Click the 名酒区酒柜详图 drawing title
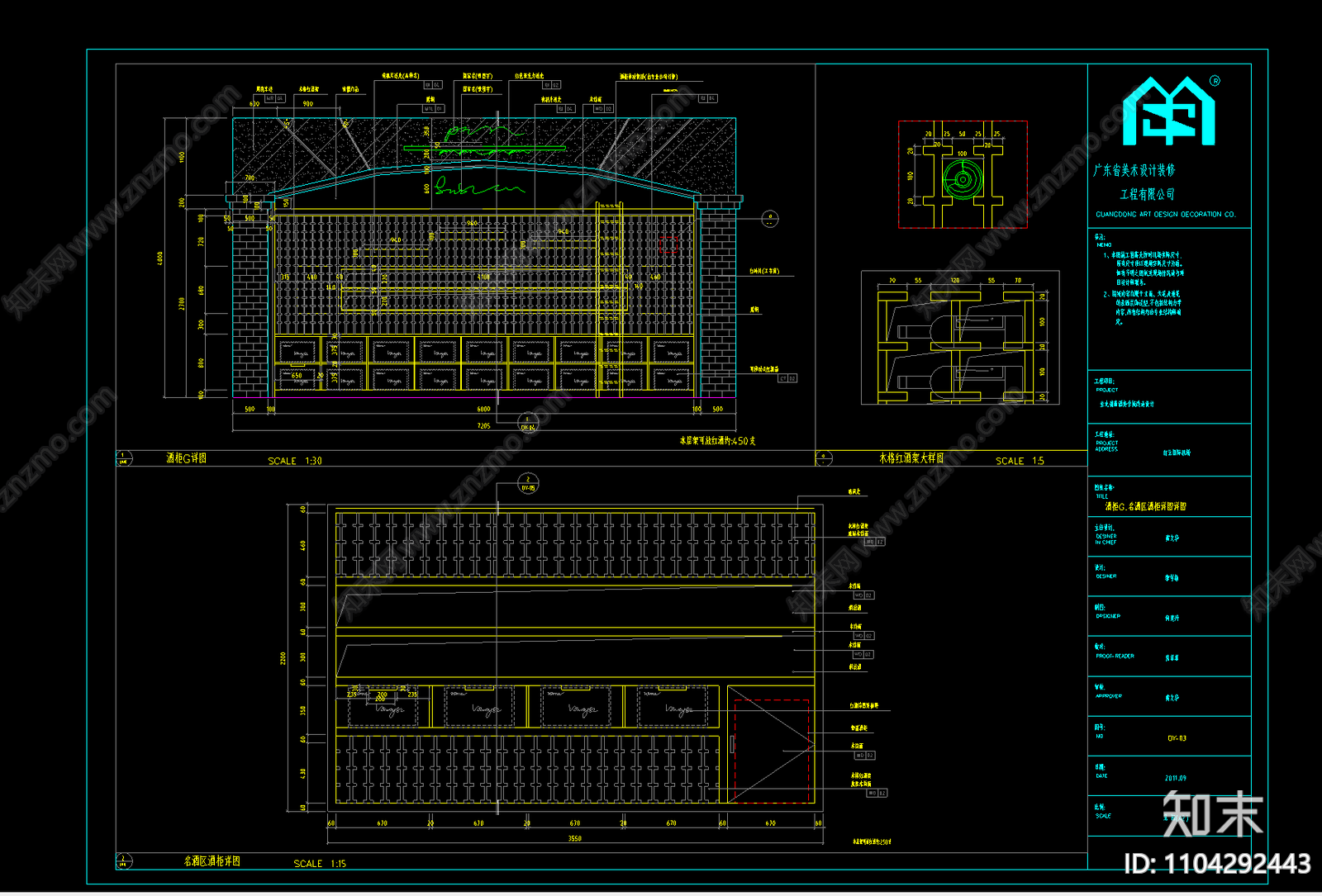This screenshot has width=1322, height=896. [x=212, y=860]
